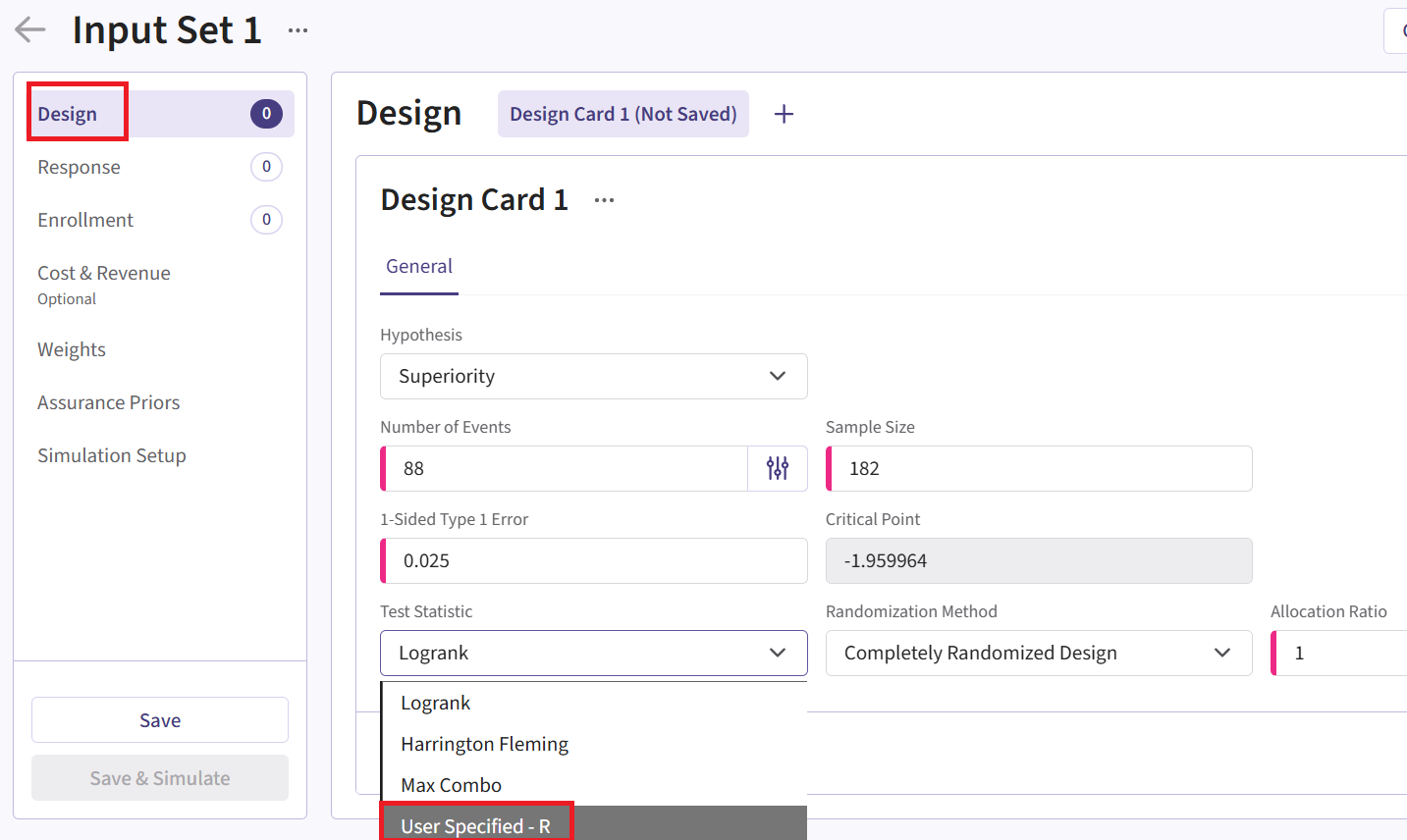This screenshot has width=1407, height=840.
Task: Click the Number of Events sliders icon
Action: click(777, 468)
